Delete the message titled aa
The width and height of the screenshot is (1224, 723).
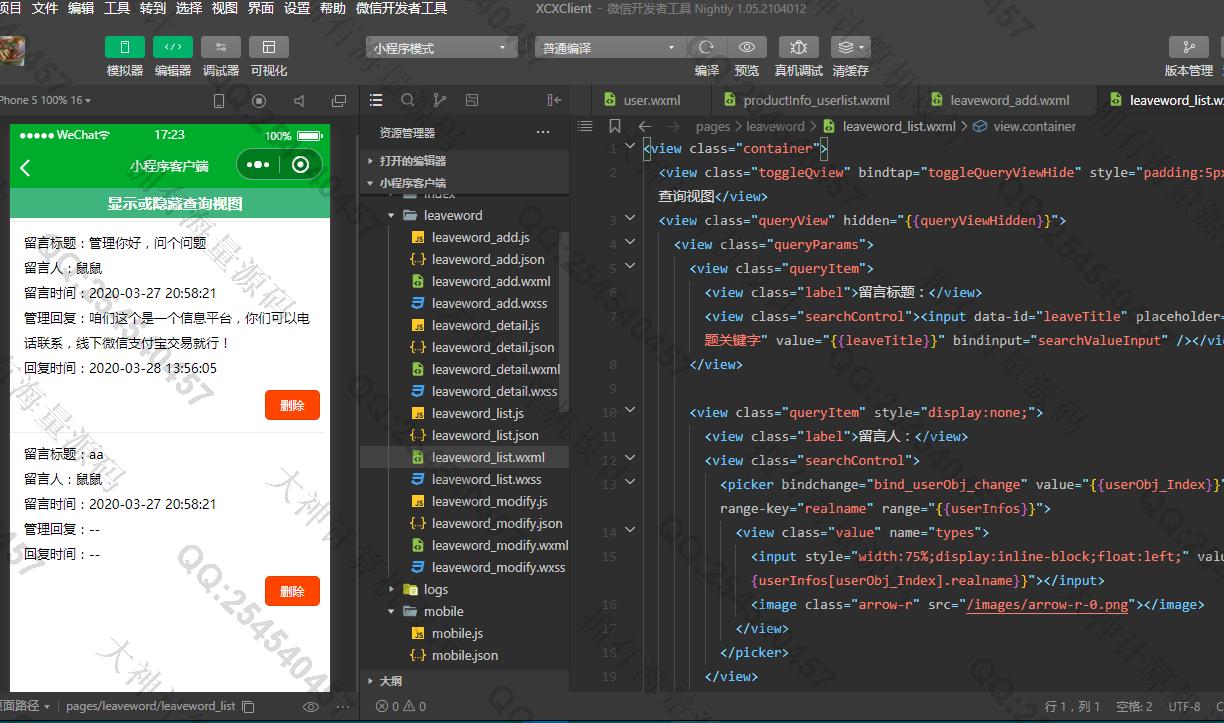click(x=292, y=591)
